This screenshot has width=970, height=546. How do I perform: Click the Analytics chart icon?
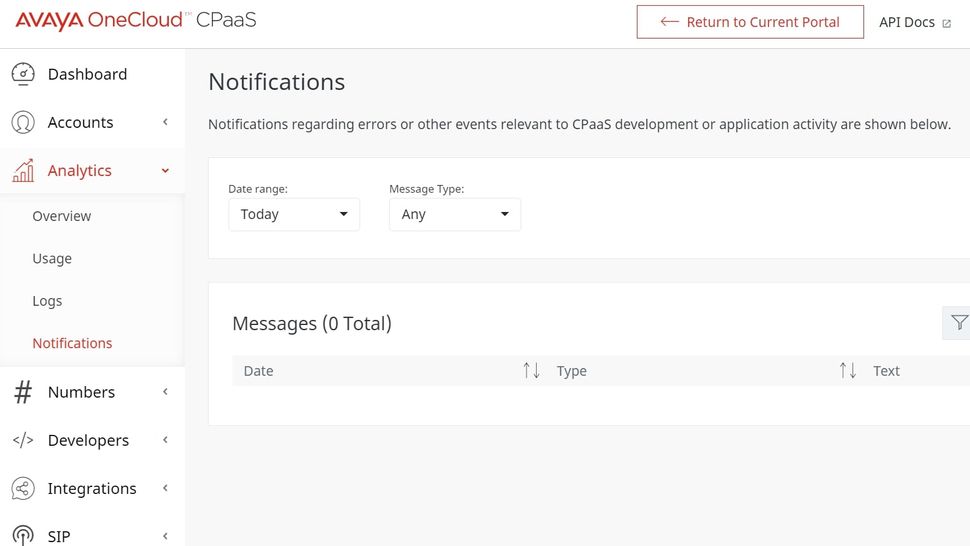pos(23,171)
